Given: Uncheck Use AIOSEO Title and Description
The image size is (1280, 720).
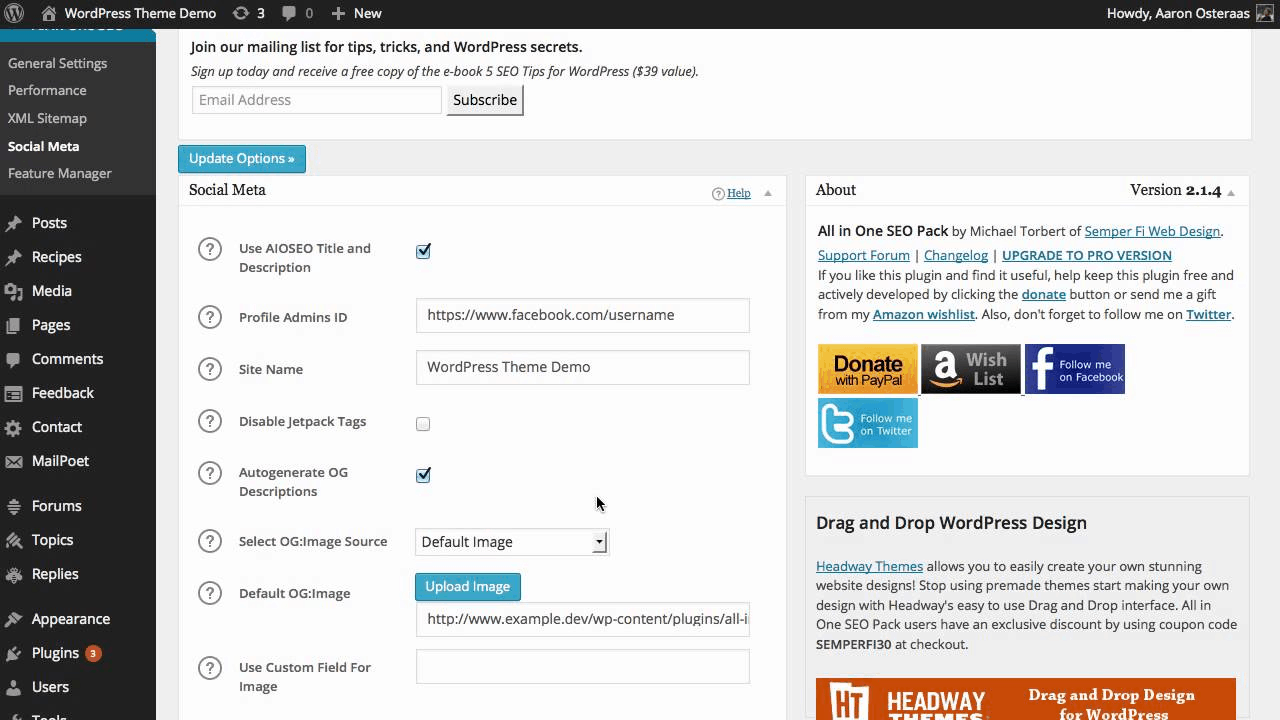Looking at the screenshot, I should (x=423, y=251).
